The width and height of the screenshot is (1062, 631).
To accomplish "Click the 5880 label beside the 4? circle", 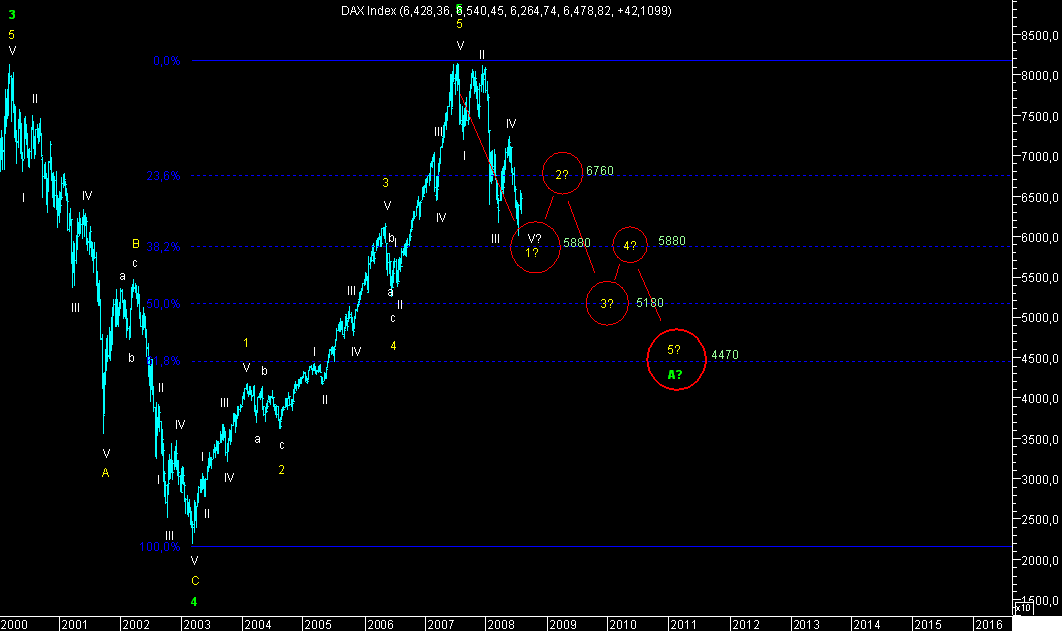I will pyautogui.click(x=672, y=240).
